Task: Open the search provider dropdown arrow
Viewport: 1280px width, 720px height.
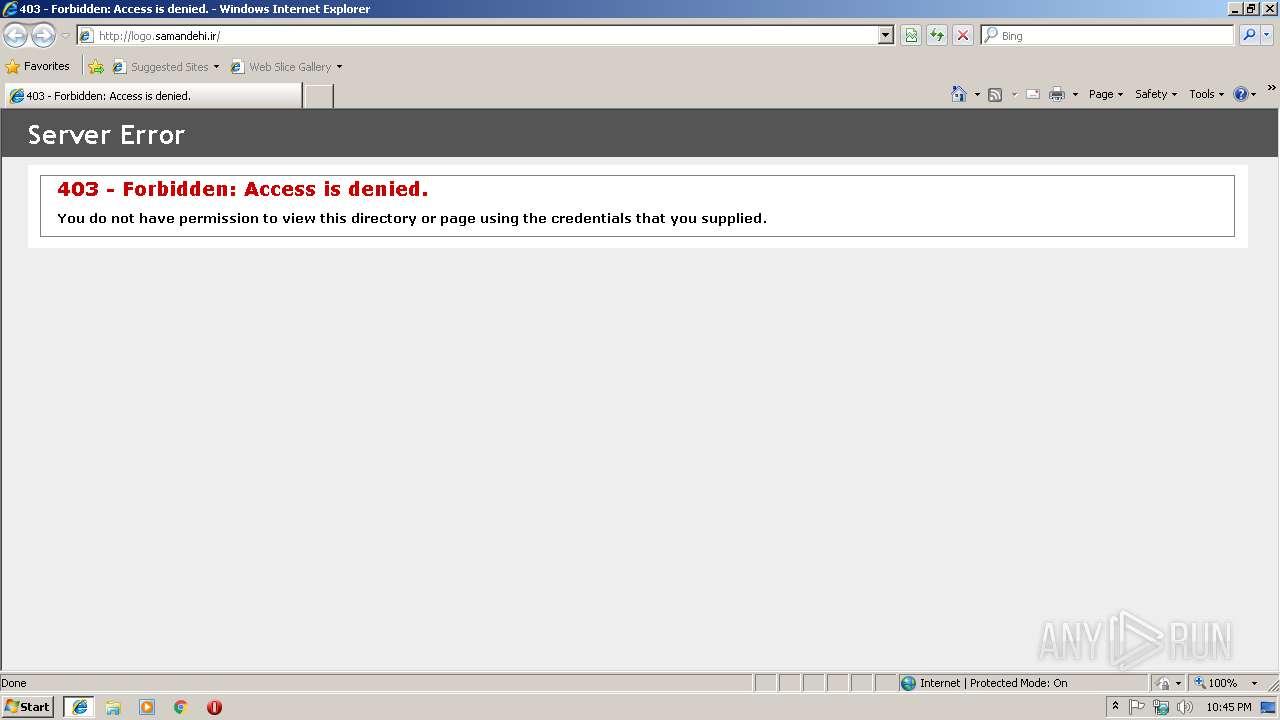Action: pyautogui.click(x=1267, y=36)
